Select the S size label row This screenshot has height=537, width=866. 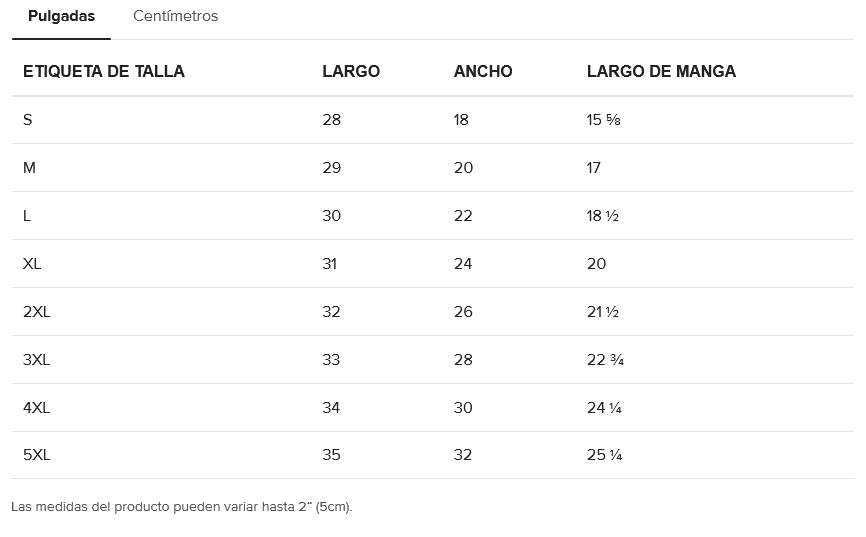pyautogui.click(x=28, y=120)
